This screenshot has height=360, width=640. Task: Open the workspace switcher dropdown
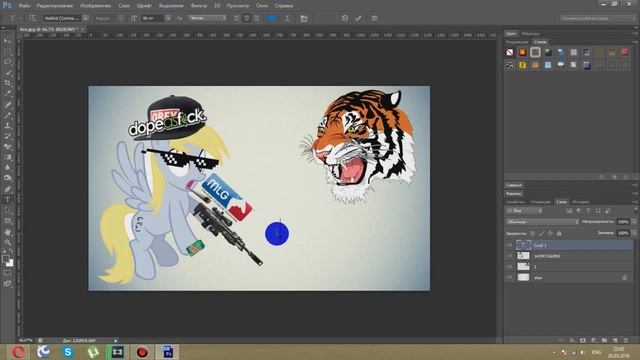point(597,18)
